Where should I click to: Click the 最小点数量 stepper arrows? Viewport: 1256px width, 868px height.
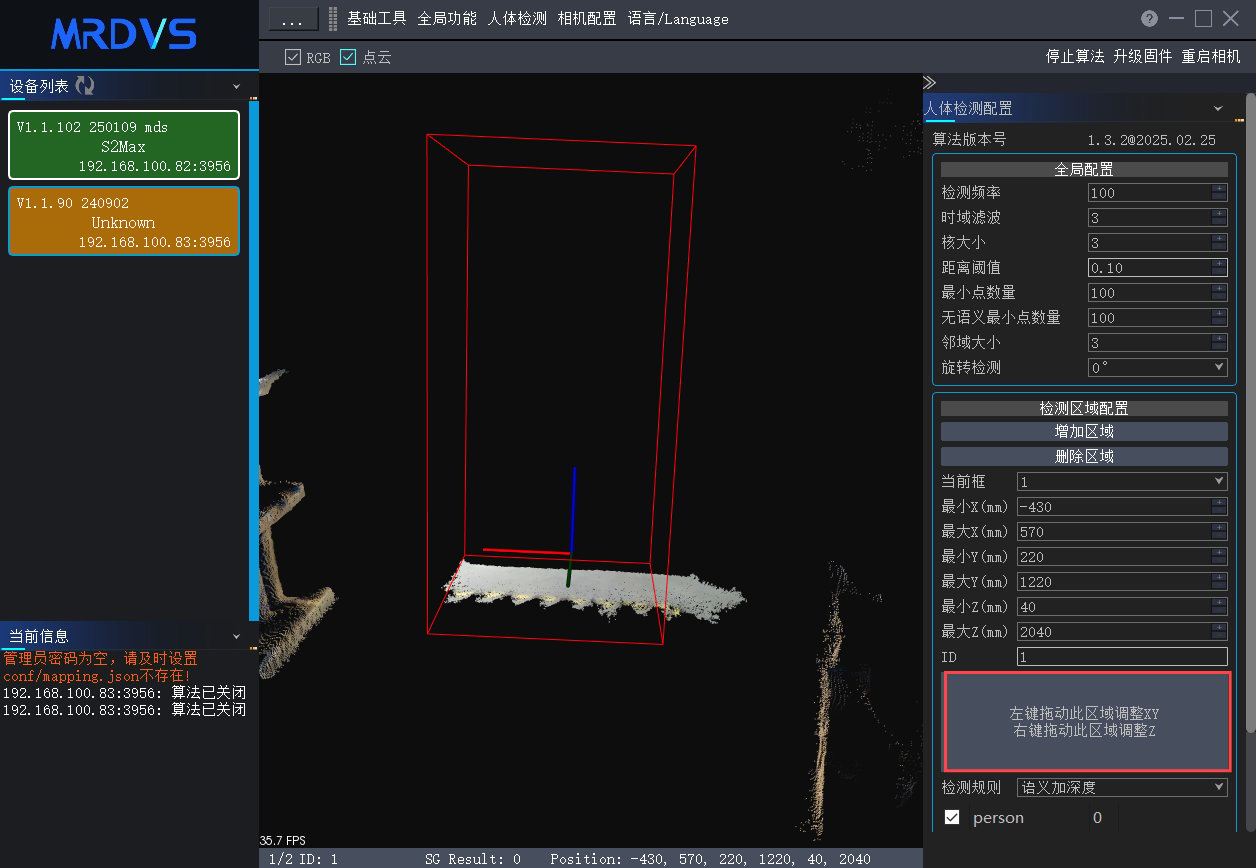pos(1219,292)
